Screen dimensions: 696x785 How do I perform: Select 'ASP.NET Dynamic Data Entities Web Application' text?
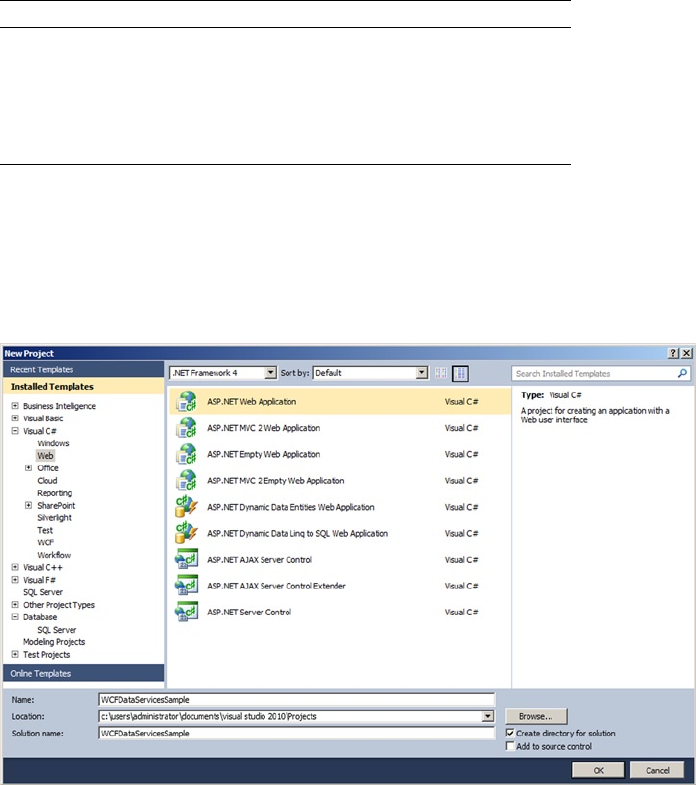291,507
